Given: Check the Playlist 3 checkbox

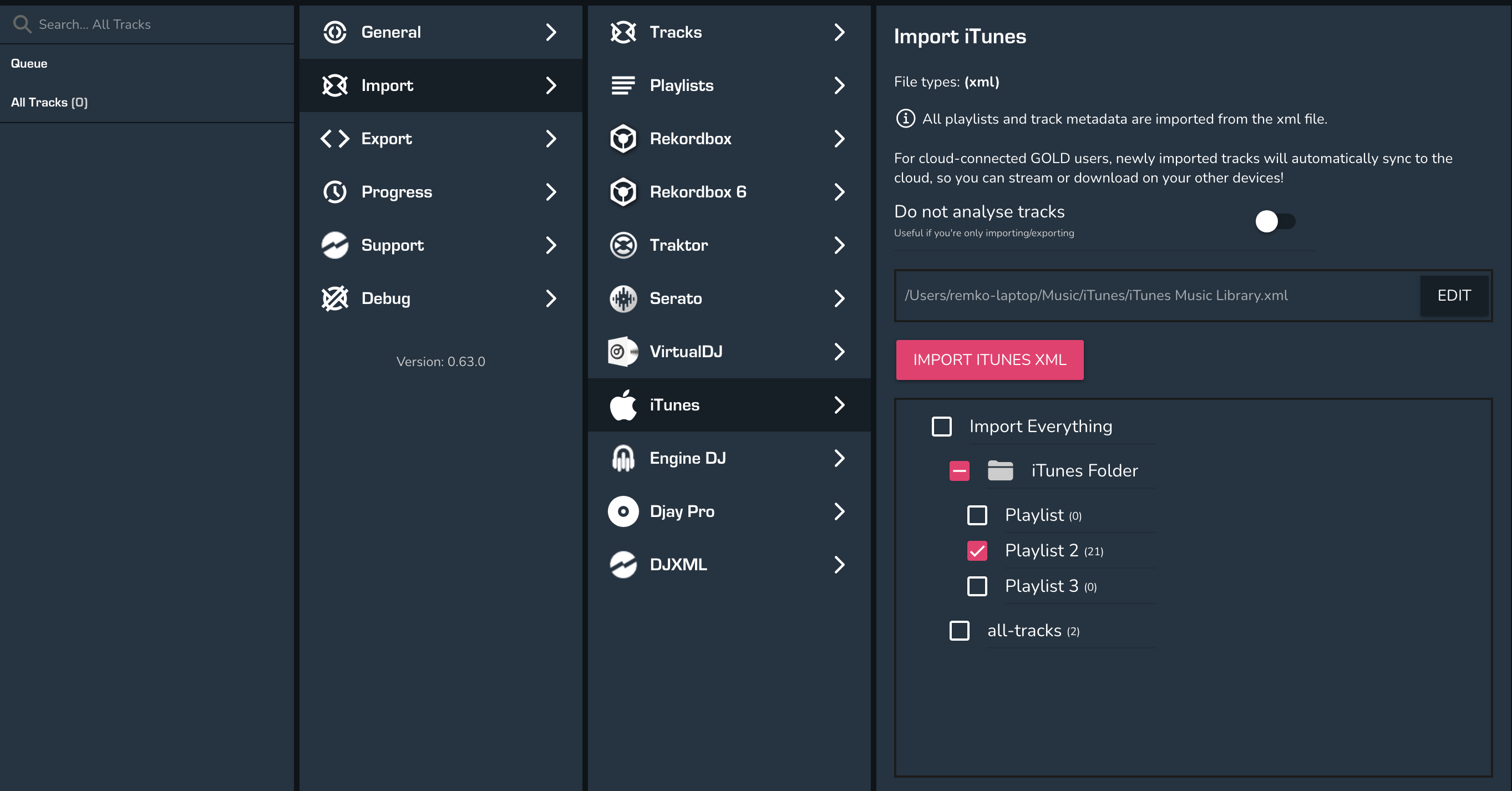Looking at the screenshot, I should pos(977,586).
